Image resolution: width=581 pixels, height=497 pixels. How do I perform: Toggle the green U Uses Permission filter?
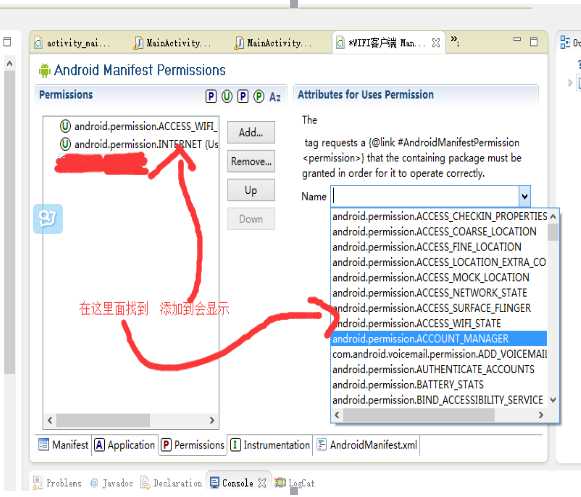point(227,96)
